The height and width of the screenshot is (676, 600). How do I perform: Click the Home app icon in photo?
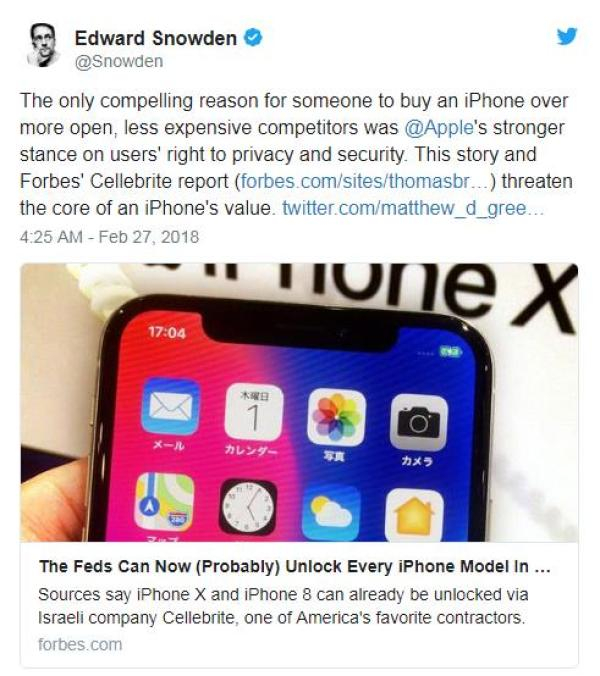pos(414,515)
